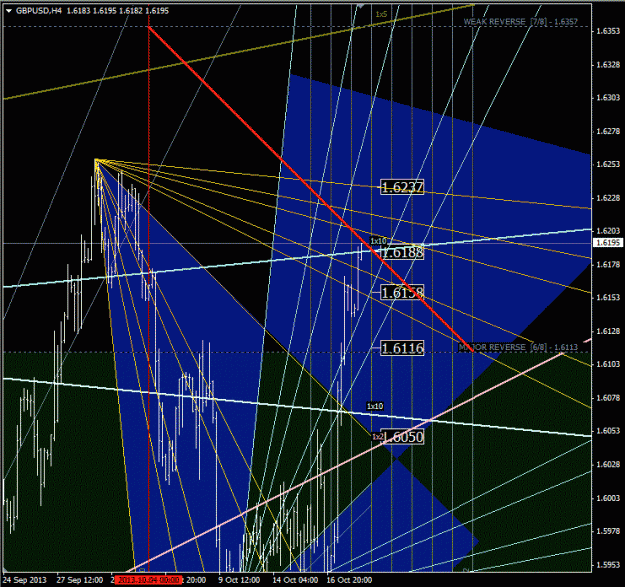Click the 1.6253 price axis label
This screenshot has width=625, height=587.
click(608, 164)
